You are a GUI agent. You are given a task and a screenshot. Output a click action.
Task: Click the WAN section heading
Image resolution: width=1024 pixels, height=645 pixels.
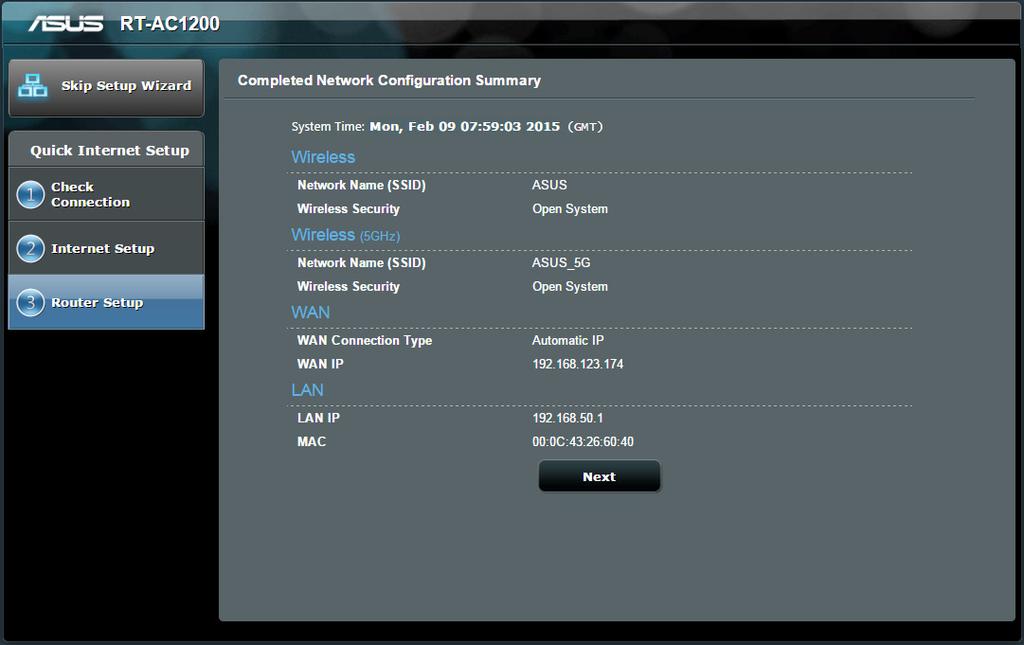[x=310, y=313]
